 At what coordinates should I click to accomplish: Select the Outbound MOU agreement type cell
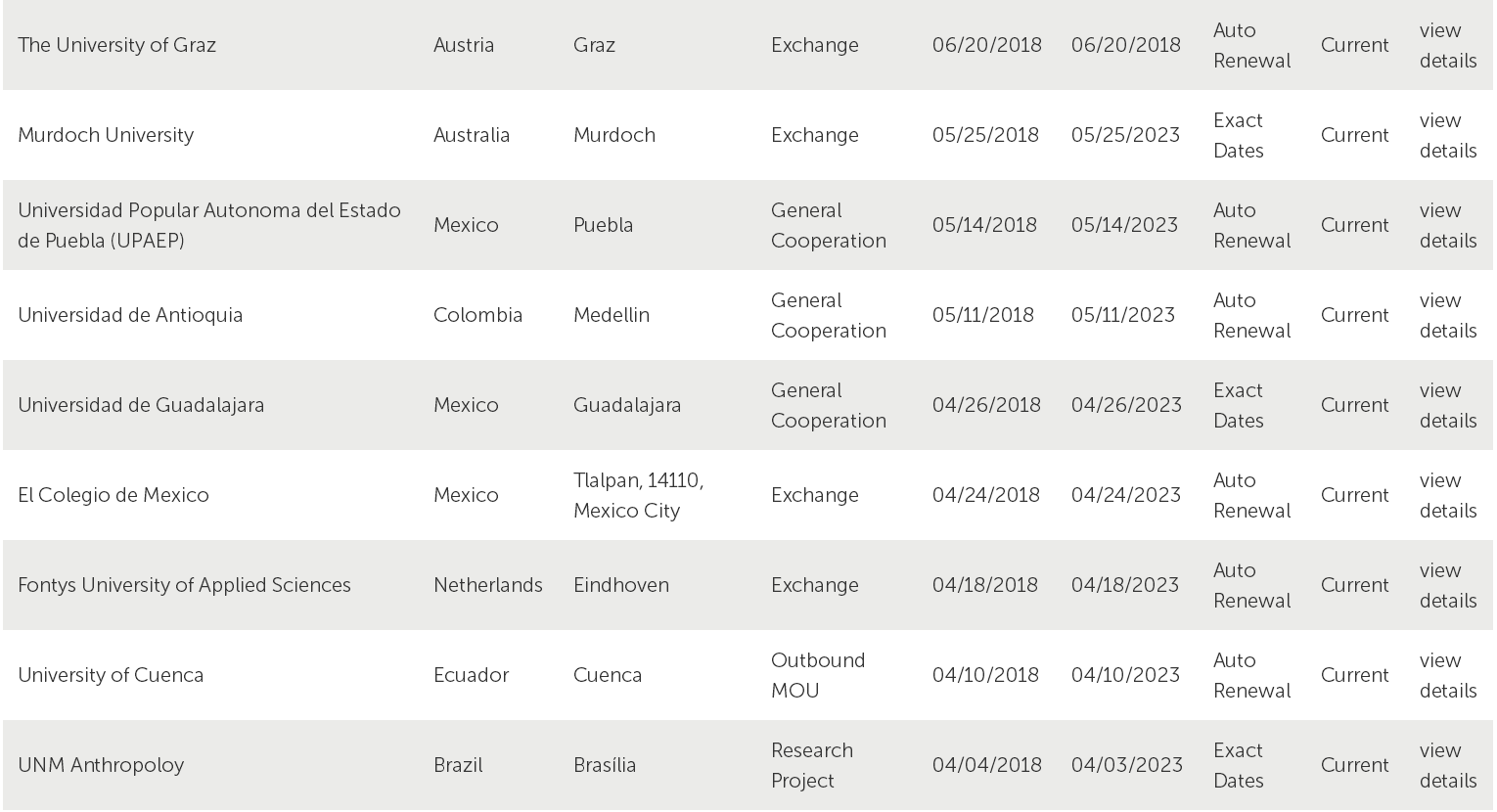(x=818, y=675)
